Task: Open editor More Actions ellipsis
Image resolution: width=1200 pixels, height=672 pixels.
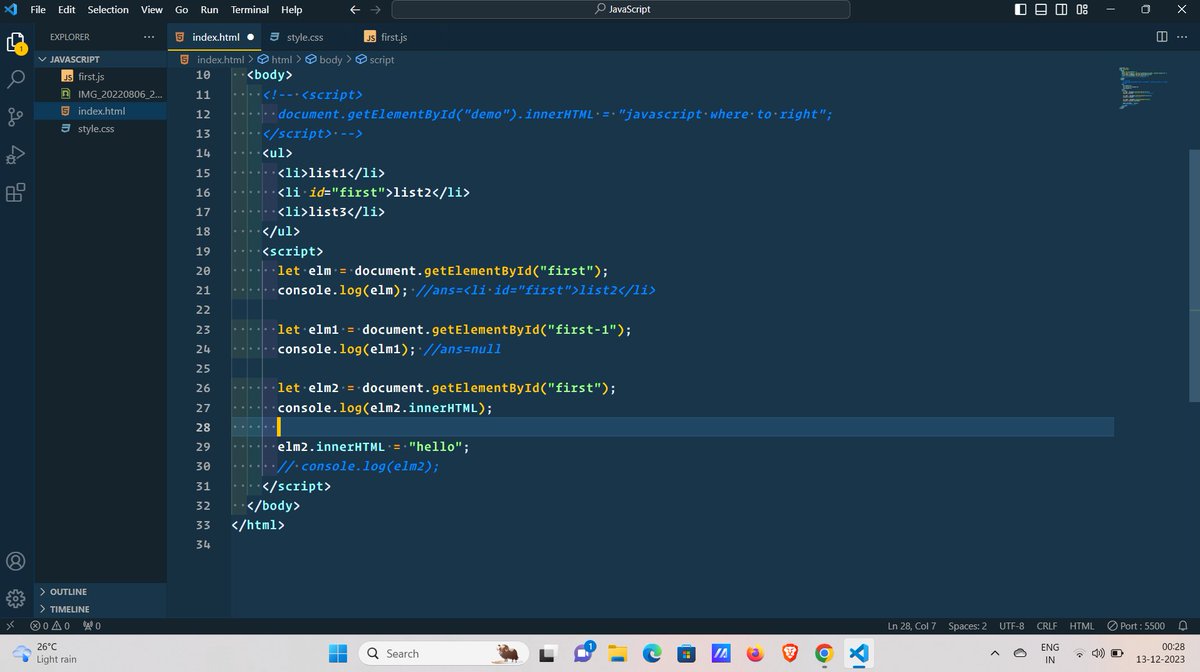Action: click(x=1183, y=37)
